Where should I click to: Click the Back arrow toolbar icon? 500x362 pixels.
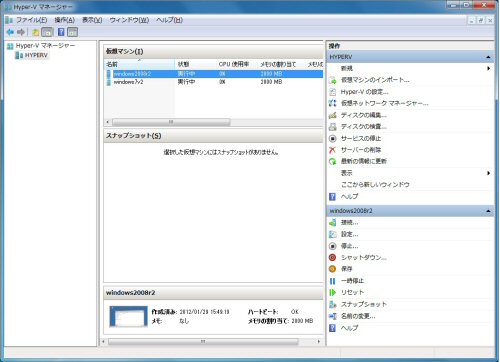click(x=10, y=32)
